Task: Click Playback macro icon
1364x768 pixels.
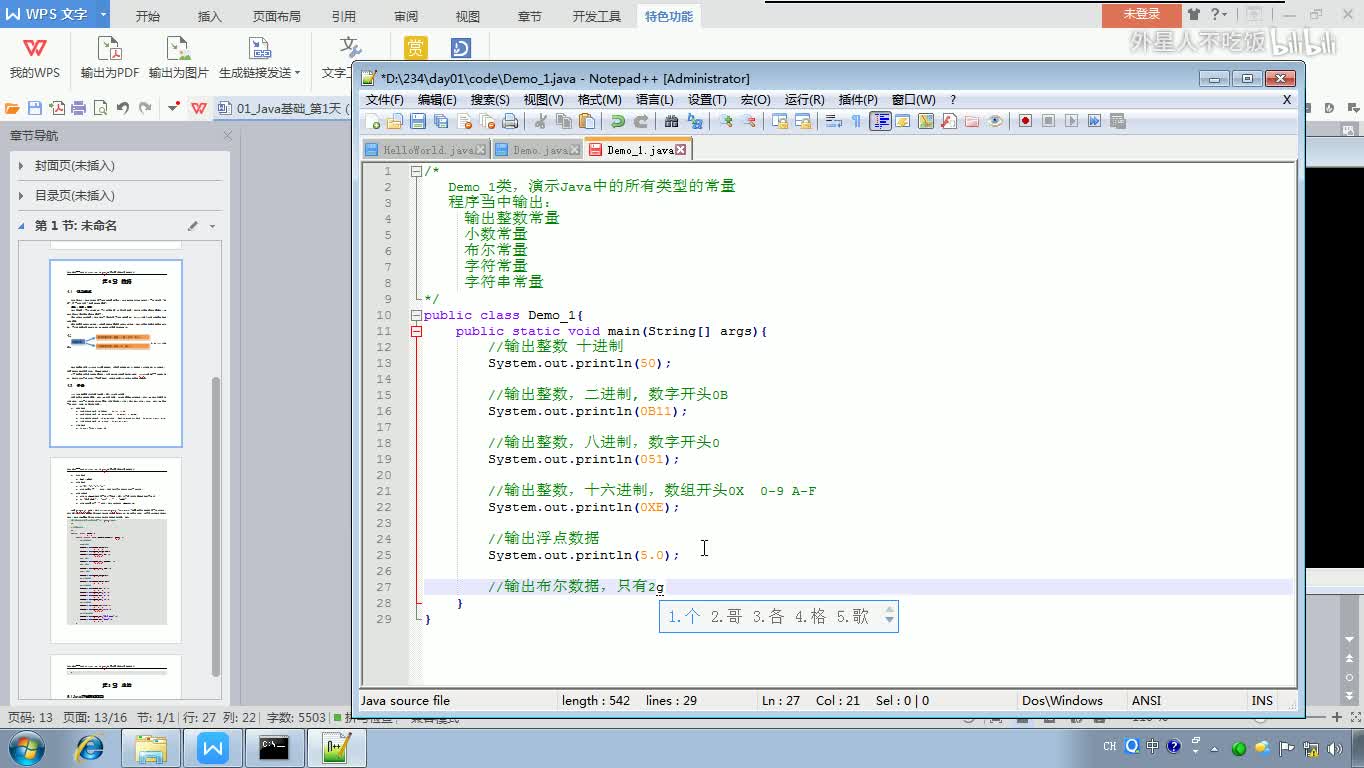Action: pyautogui.click(x=1071, y=121)
